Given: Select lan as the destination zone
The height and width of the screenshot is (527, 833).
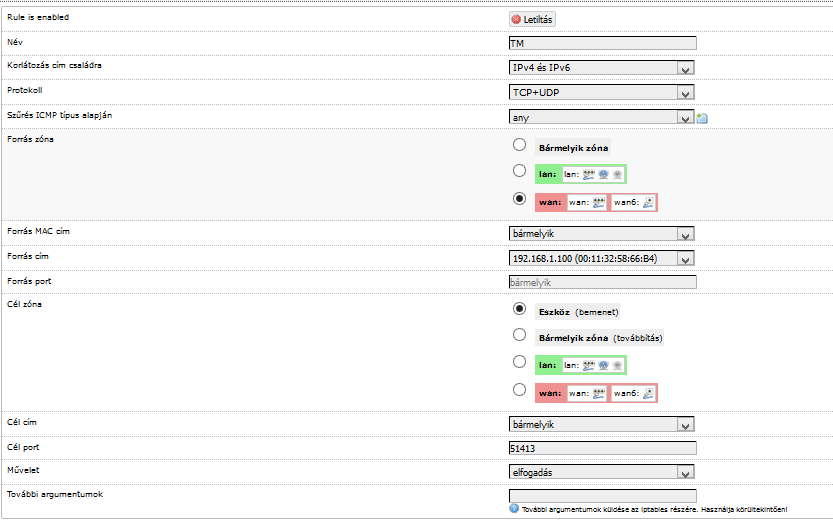Looking at the screenshot, I should click(520, 362).
